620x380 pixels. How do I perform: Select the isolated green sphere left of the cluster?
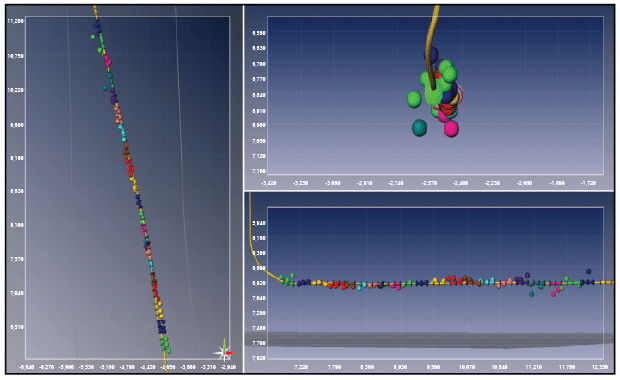(x=414, y=99)
